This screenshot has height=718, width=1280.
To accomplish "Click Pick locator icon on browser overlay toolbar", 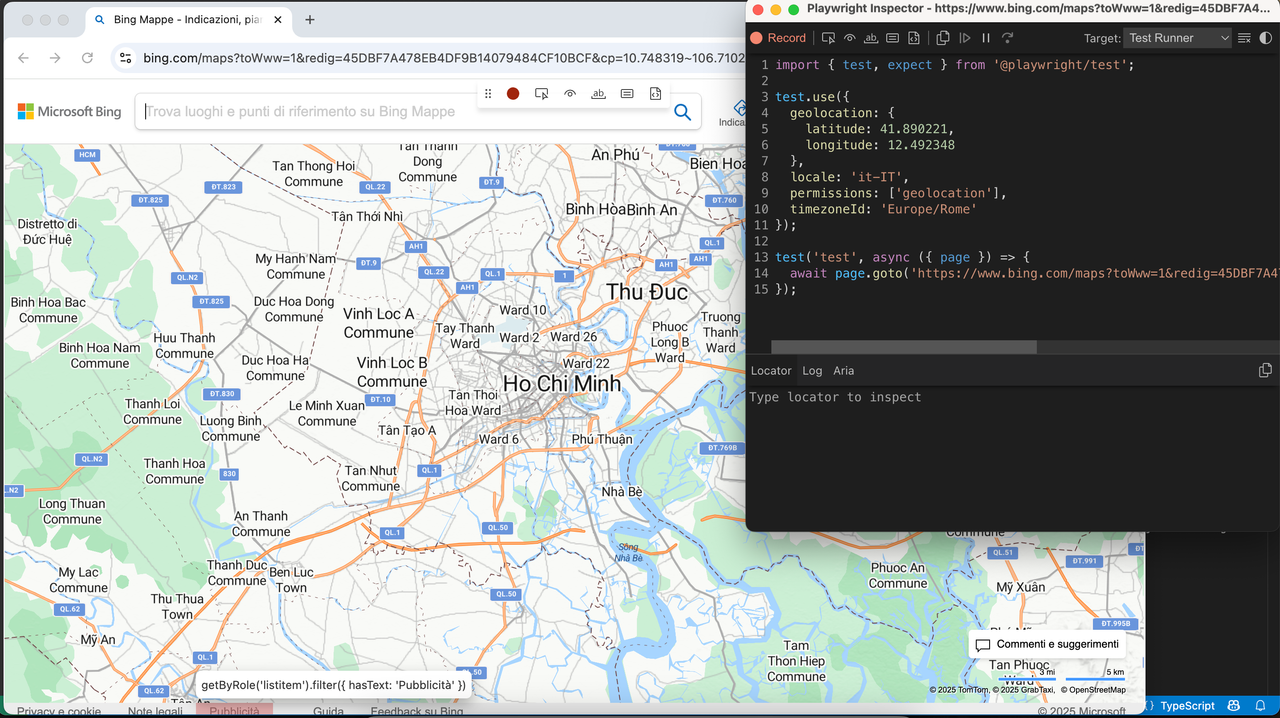I will (x=541, y=93).
